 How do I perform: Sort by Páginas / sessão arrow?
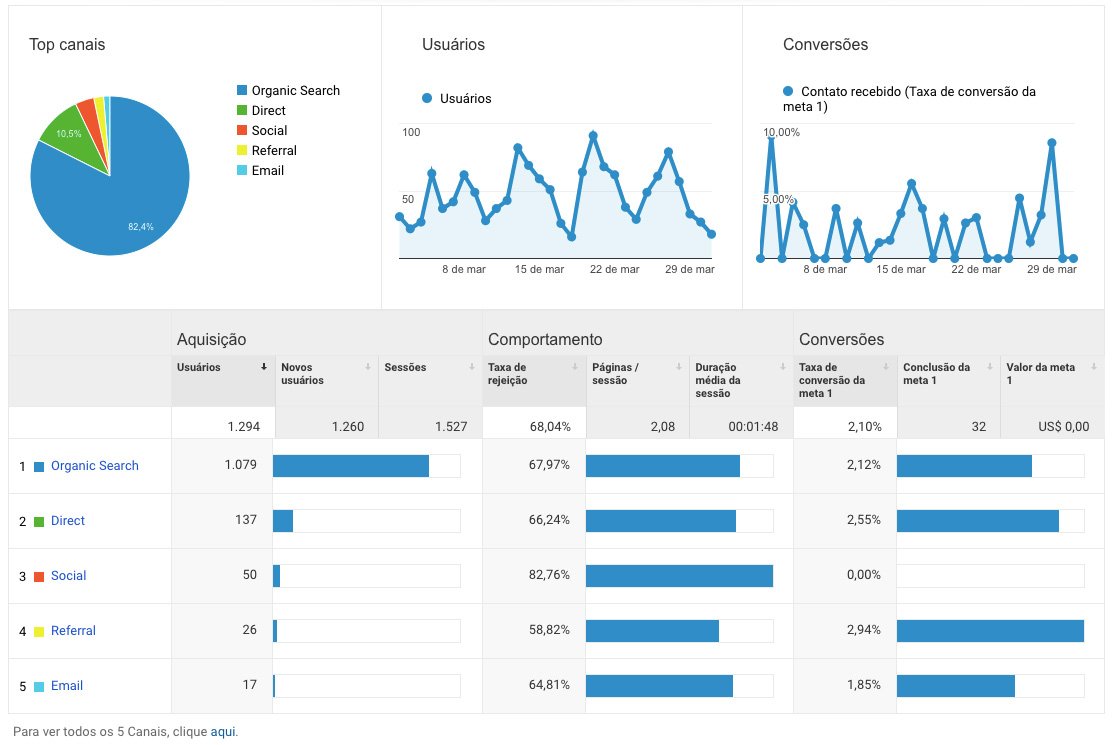point(677,367)
